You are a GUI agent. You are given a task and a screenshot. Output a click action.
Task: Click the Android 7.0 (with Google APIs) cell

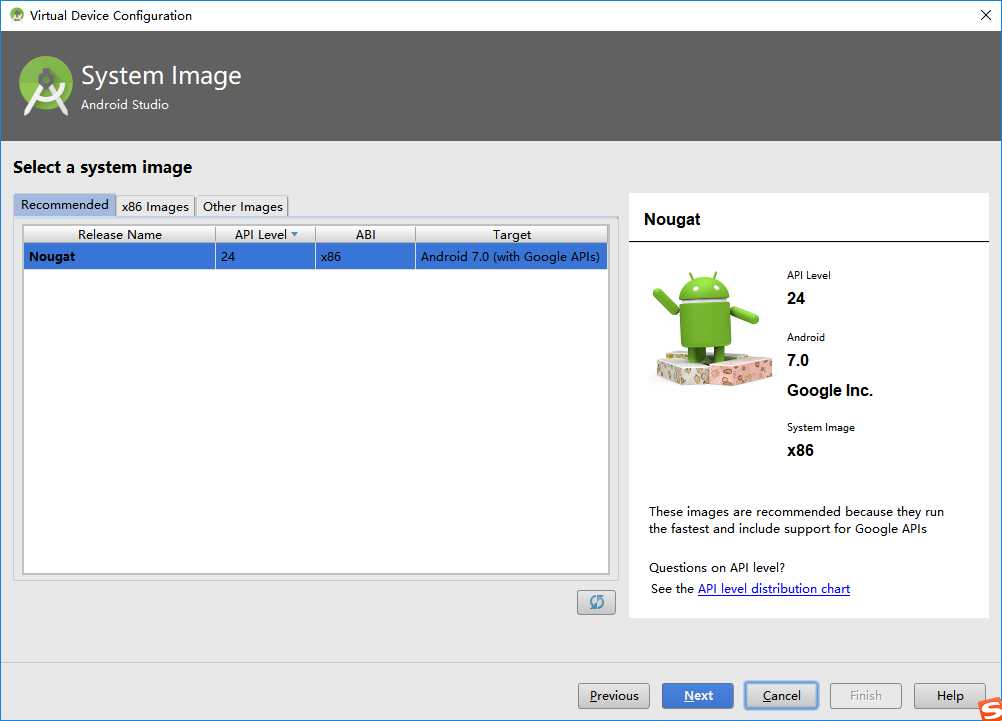click(511, 256)
